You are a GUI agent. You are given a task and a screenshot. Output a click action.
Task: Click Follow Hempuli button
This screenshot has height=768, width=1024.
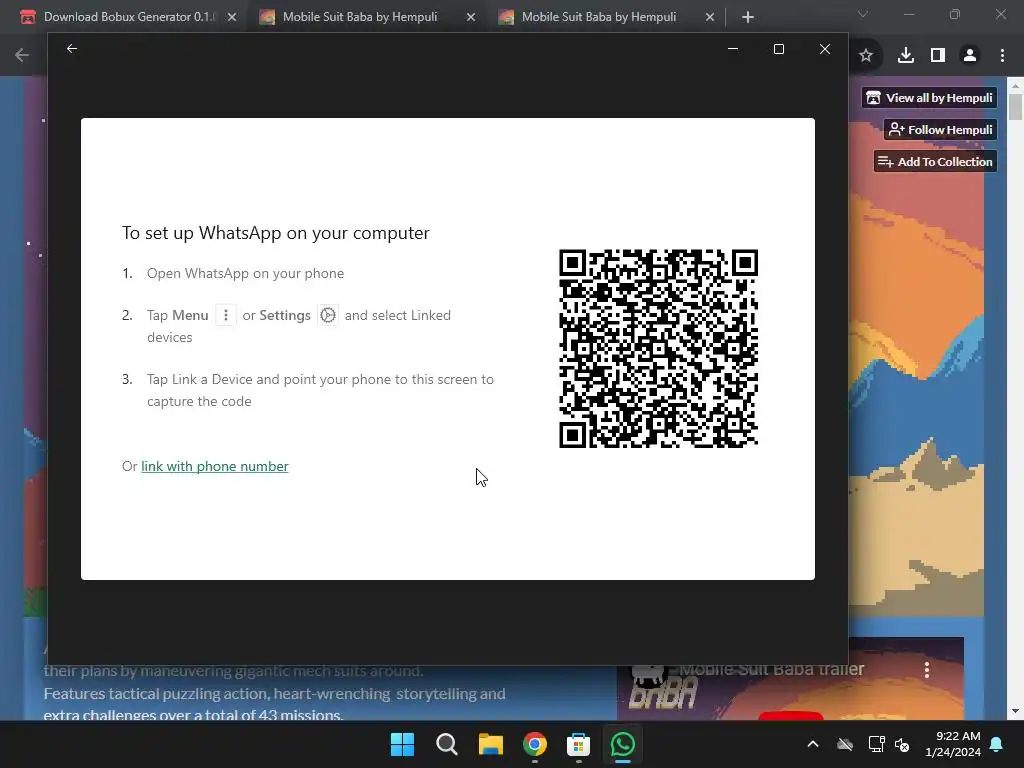coord(940,129)
